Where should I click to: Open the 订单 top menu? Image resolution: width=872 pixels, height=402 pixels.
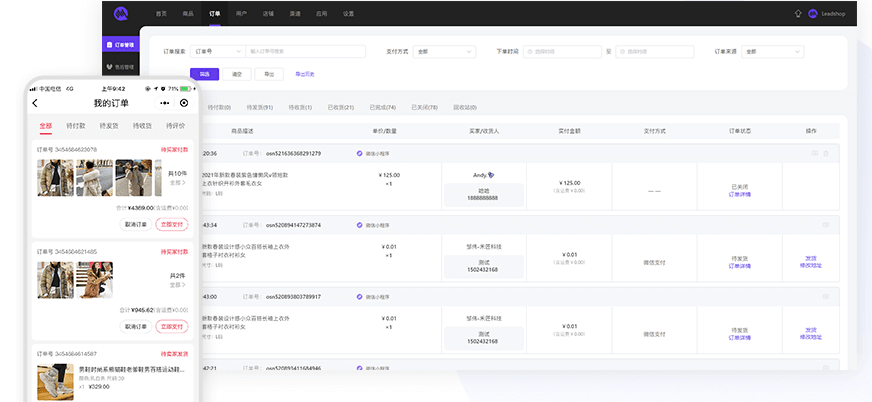coord(215,14)
